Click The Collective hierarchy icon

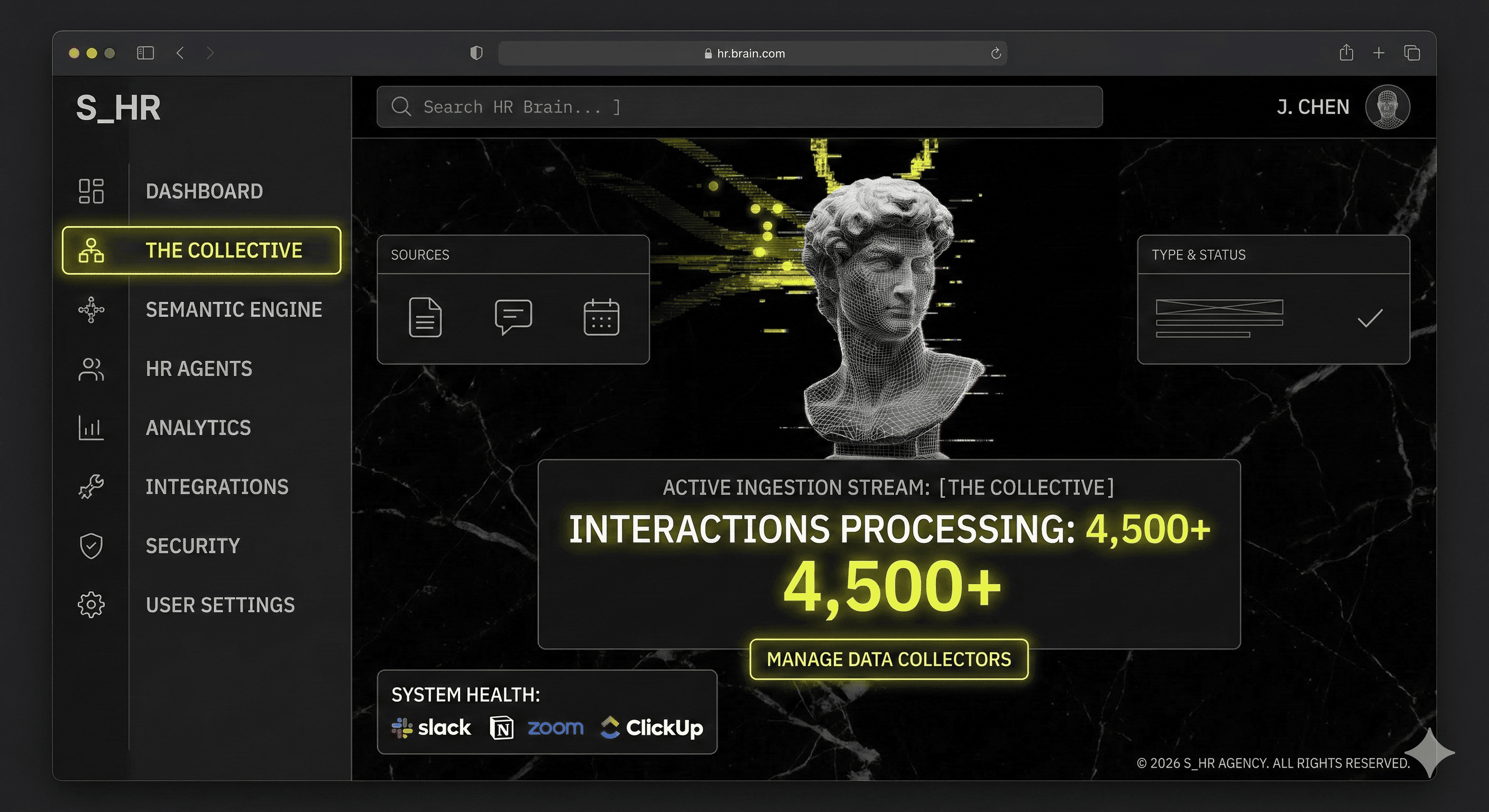91,250
